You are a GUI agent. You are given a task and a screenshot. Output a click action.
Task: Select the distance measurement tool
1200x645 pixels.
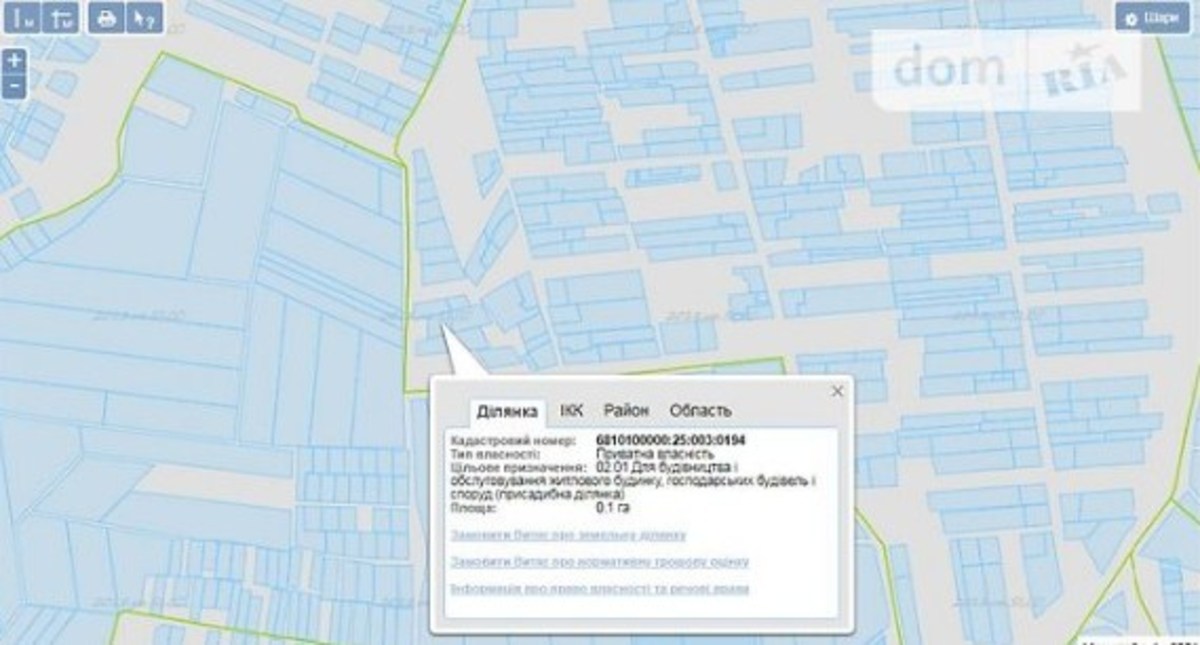[22, 18]
